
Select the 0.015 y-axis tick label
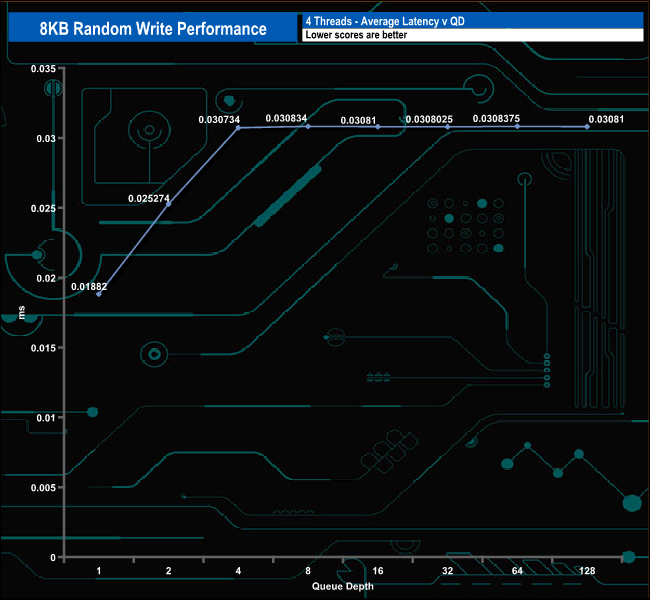43,348
